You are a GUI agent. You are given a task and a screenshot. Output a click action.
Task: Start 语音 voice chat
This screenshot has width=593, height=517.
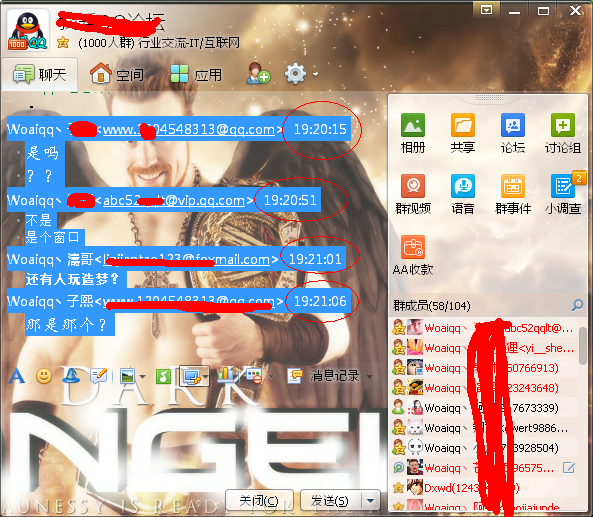[463, 194]
